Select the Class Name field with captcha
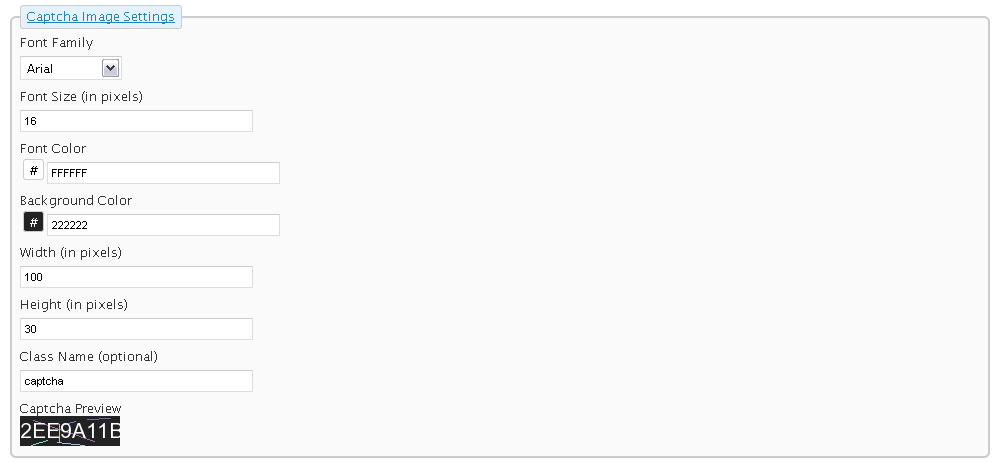Image resolution: width=1002 pixels, height=465 pixels. tap(136, 381)
